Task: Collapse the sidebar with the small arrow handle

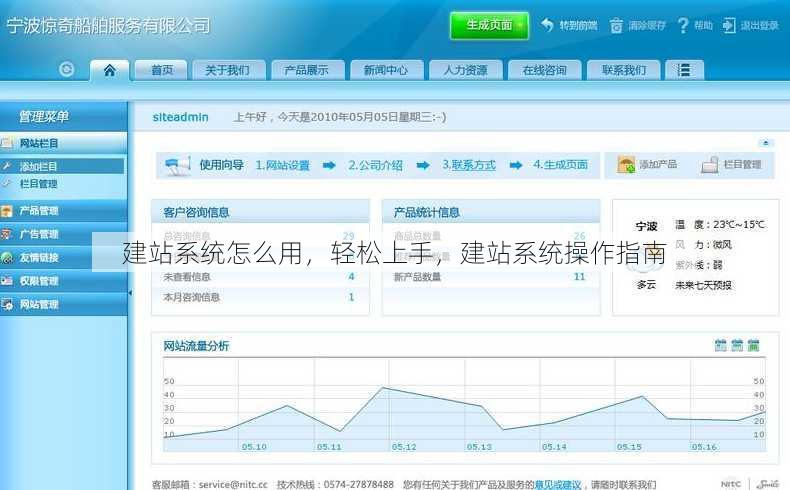Action: point(130,292)
